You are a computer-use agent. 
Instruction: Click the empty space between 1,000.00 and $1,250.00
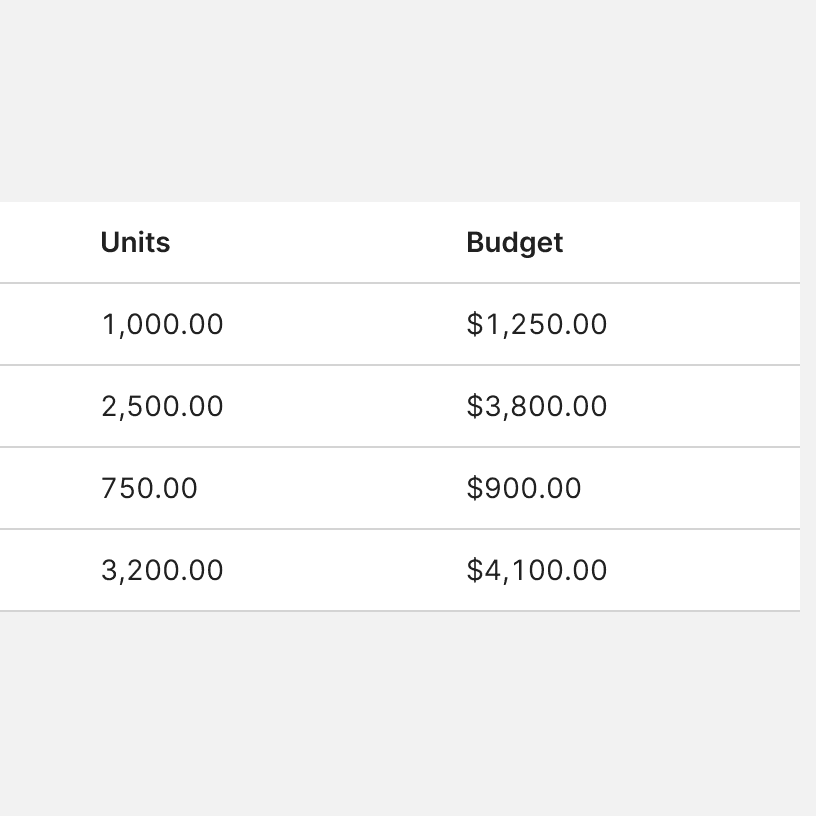coord(345,325)
